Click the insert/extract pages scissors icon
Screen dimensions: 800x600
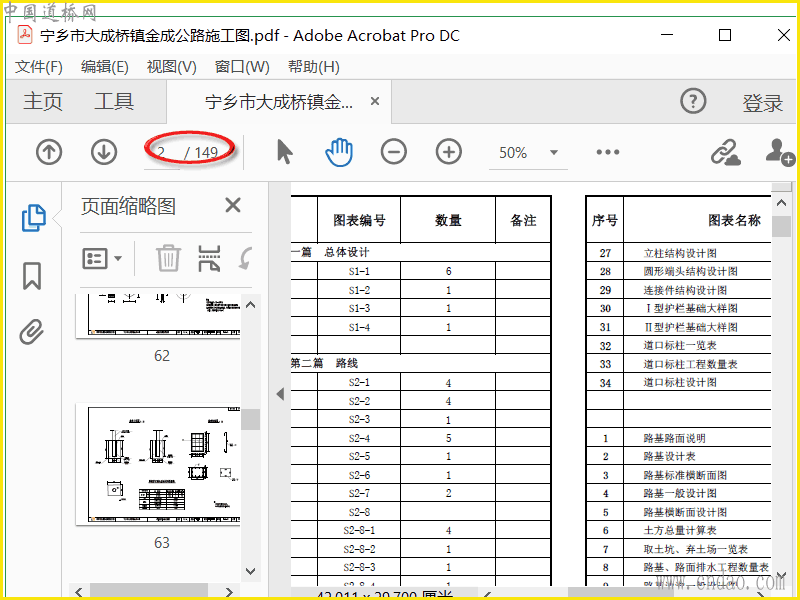tap(209, 258)
